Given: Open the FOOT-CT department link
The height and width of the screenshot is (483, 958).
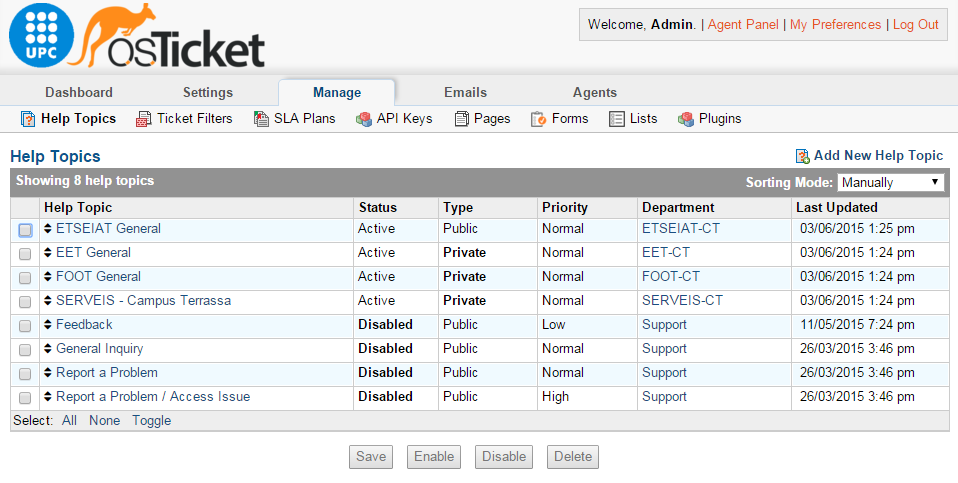Looking at the screenshot, I should tap(671, 277).
